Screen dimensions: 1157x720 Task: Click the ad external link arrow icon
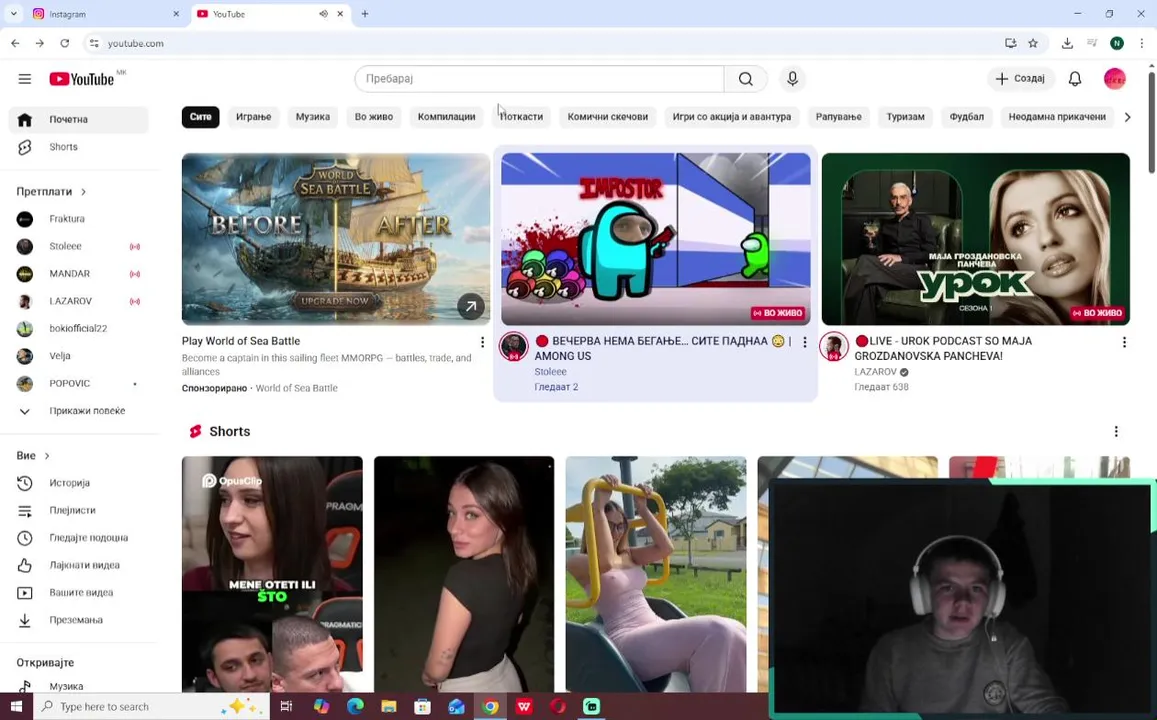click(x=471, y=305)
